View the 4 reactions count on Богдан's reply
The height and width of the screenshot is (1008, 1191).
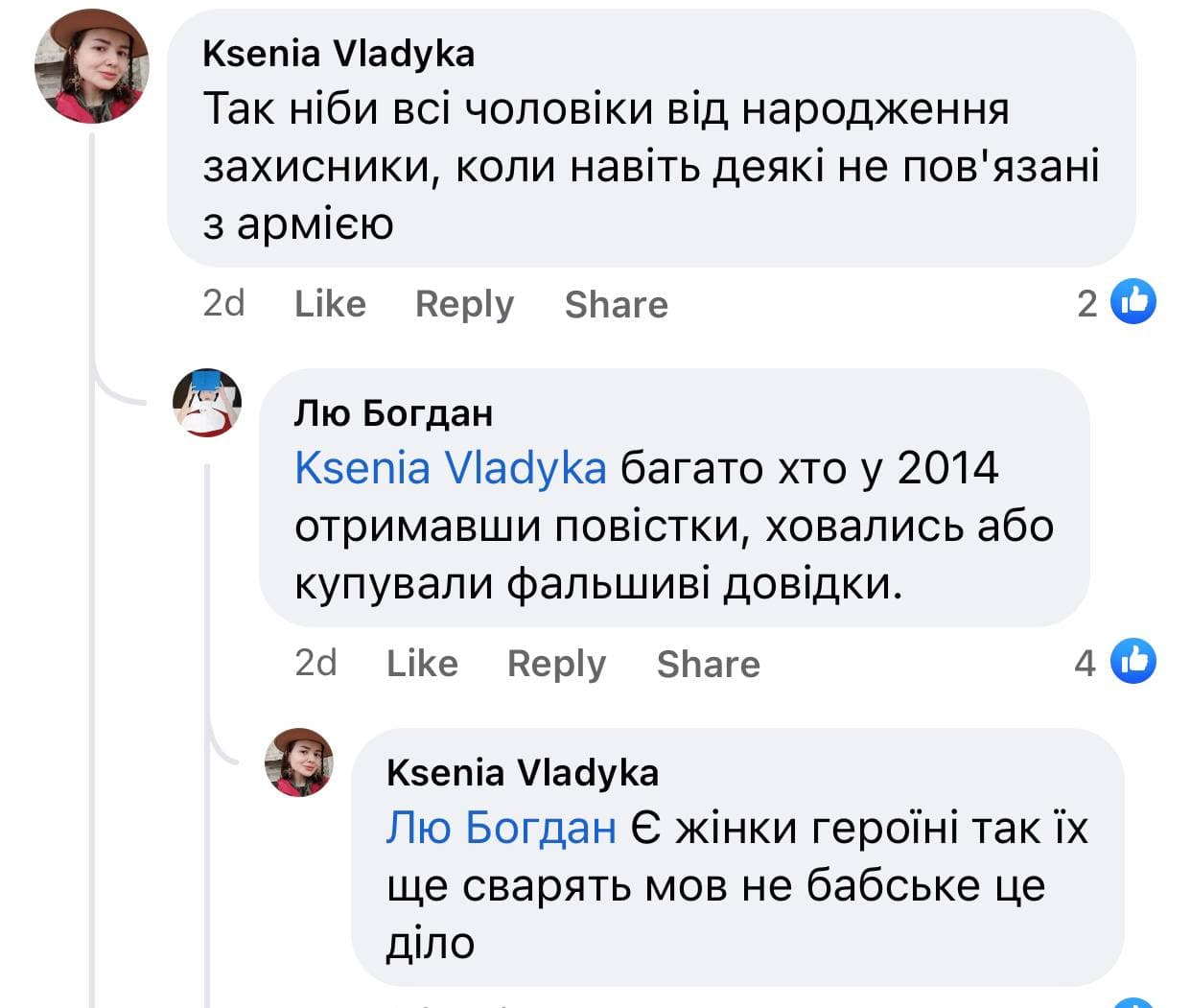pyautogui.click(x=1085, y=664)
